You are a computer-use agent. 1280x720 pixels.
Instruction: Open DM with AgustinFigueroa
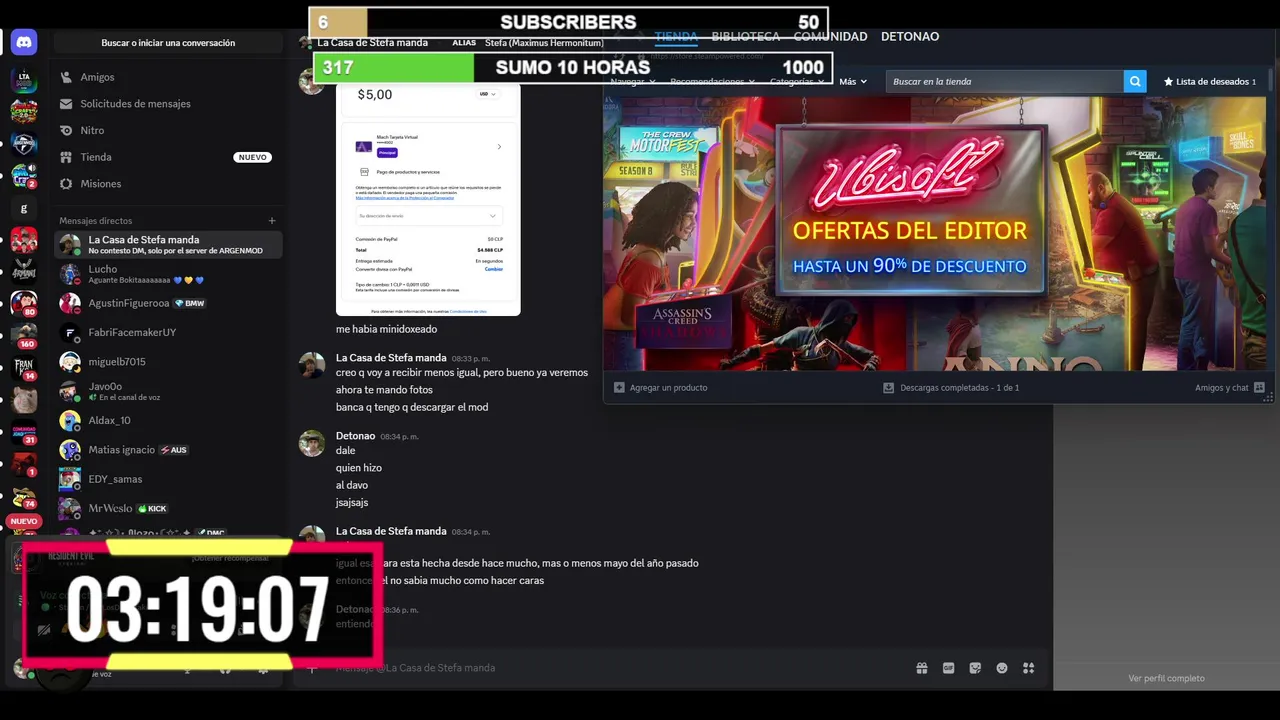click(168, 303)
